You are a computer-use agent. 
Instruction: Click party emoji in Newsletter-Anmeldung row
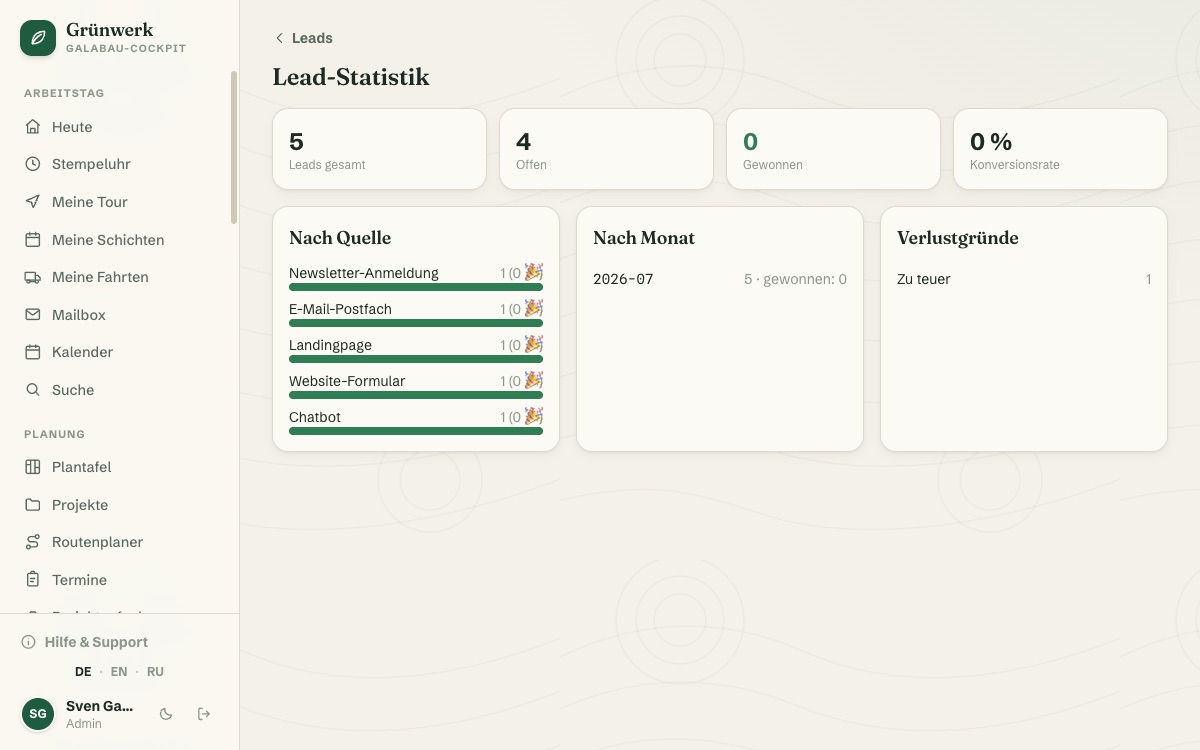534,272
